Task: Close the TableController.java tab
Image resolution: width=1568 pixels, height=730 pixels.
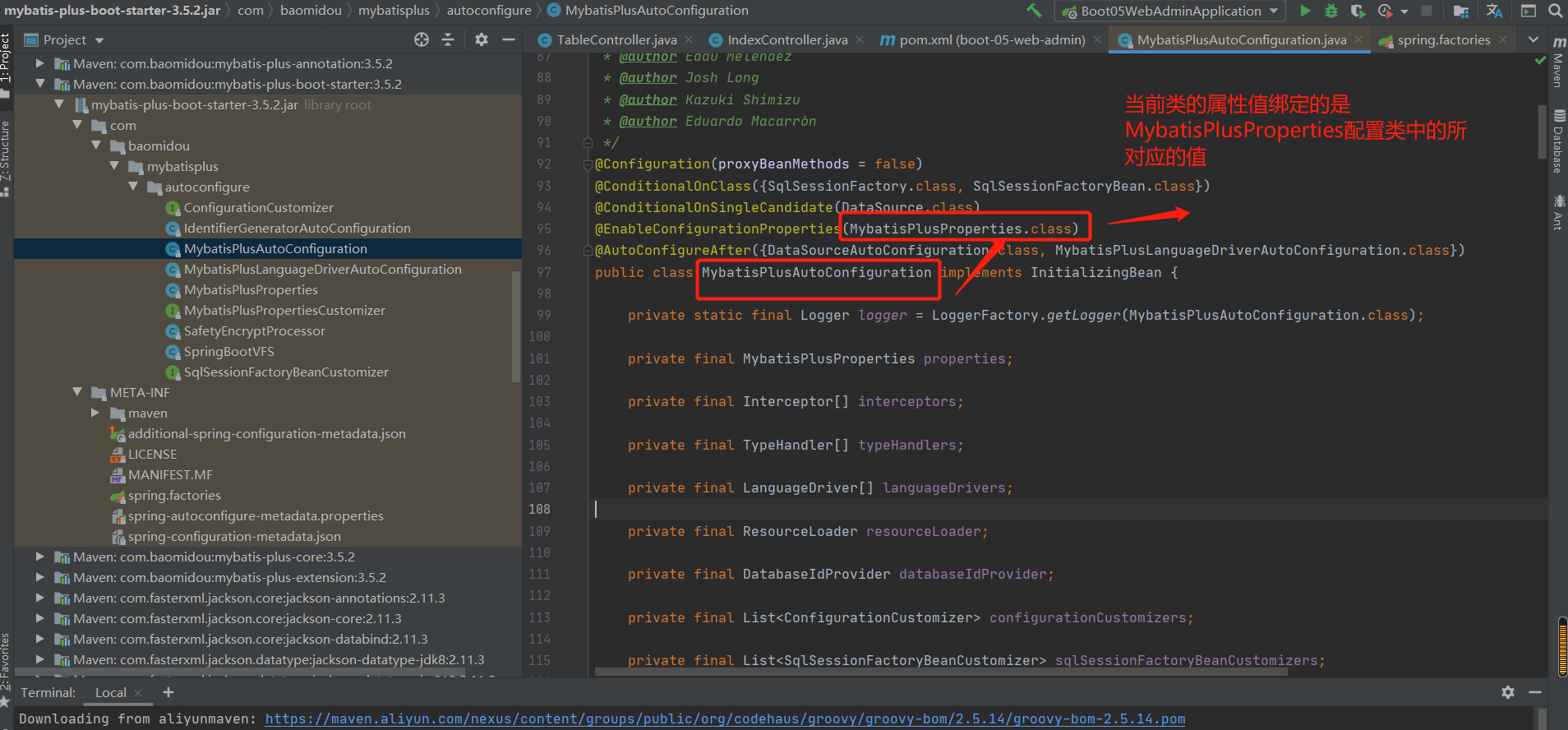Action: pos(689,39)
